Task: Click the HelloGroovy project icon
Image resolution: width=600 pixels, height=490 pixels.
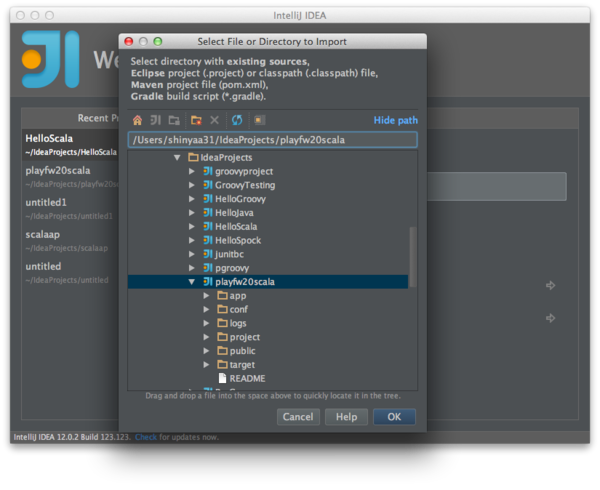Action: (x=208, y=199)
